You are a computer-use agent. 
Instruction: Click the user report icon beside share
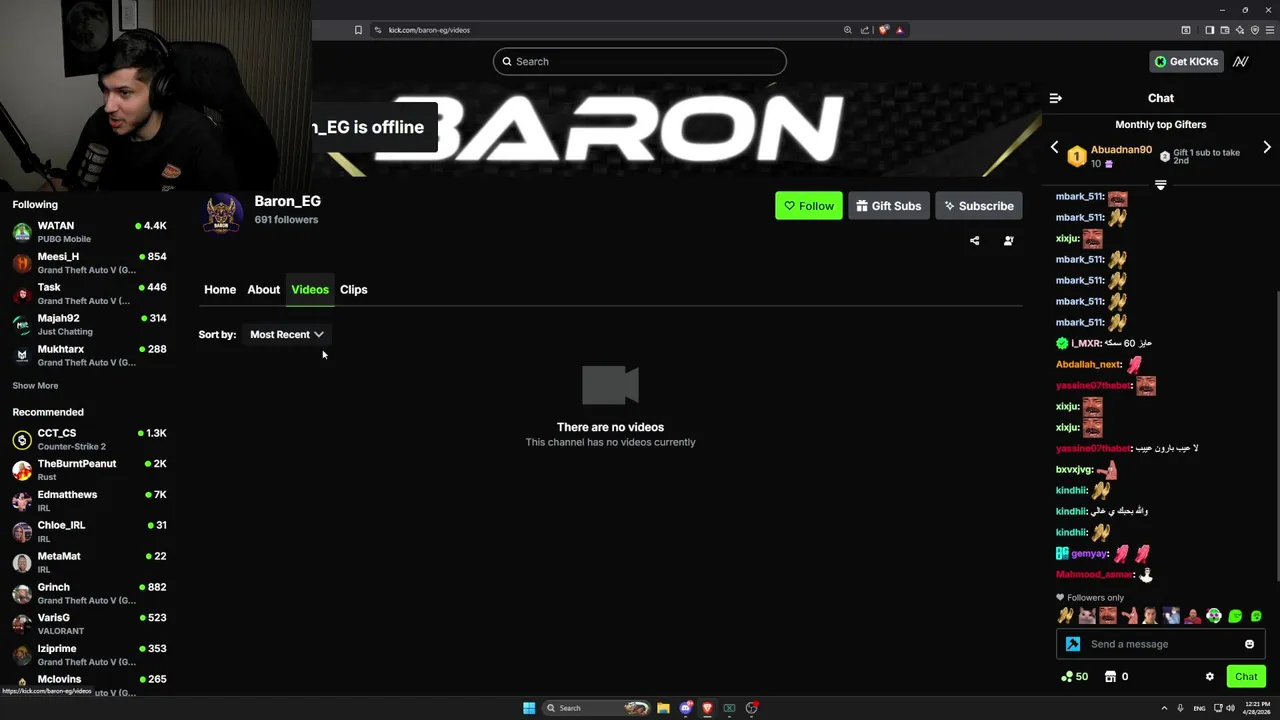point(1008,240)
